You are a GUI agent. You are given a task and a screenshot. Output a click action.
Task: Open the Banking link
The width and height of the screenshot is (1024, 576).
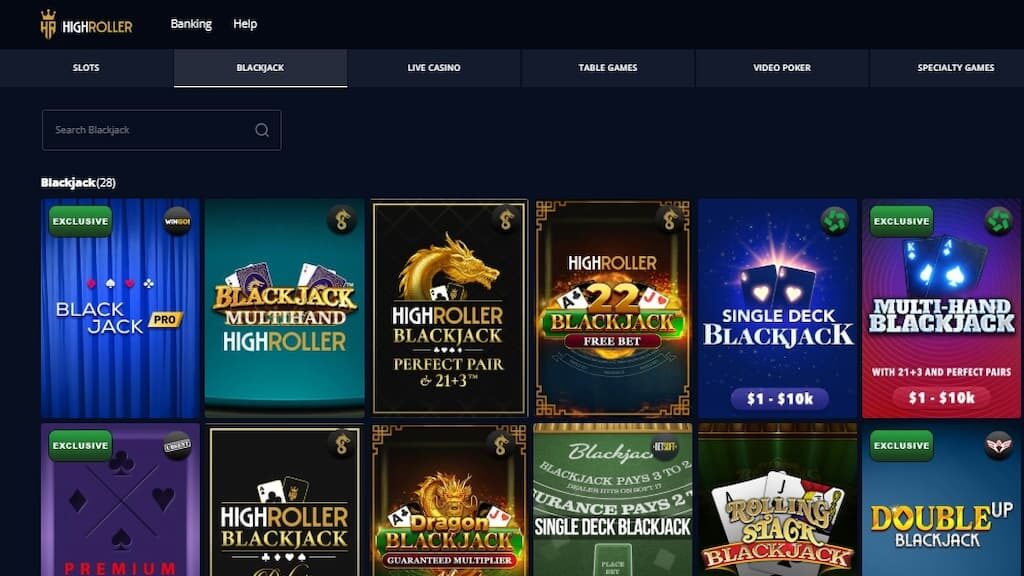click(x=191, y=24)
